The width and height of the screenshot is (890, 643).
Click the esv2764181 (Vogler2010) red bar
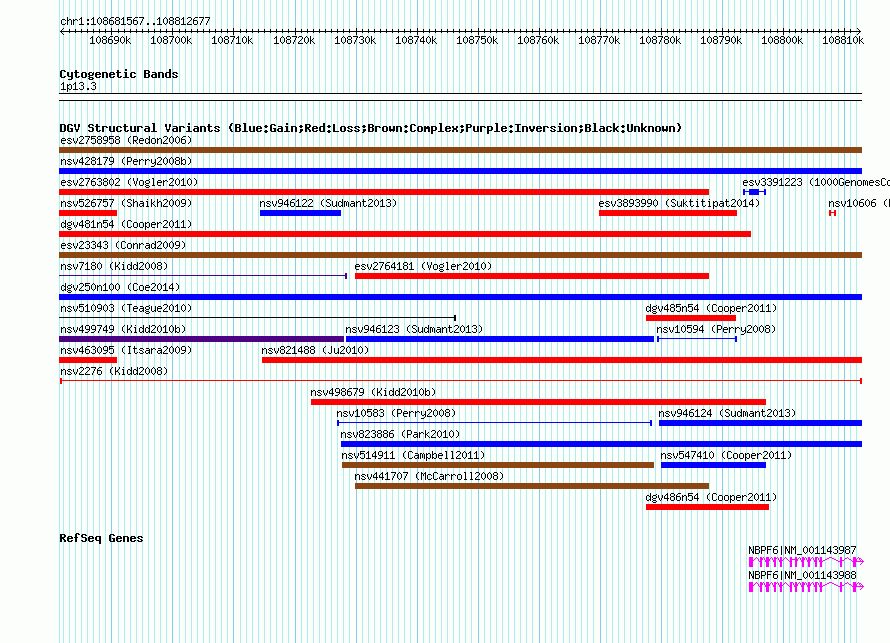point(532,276)
